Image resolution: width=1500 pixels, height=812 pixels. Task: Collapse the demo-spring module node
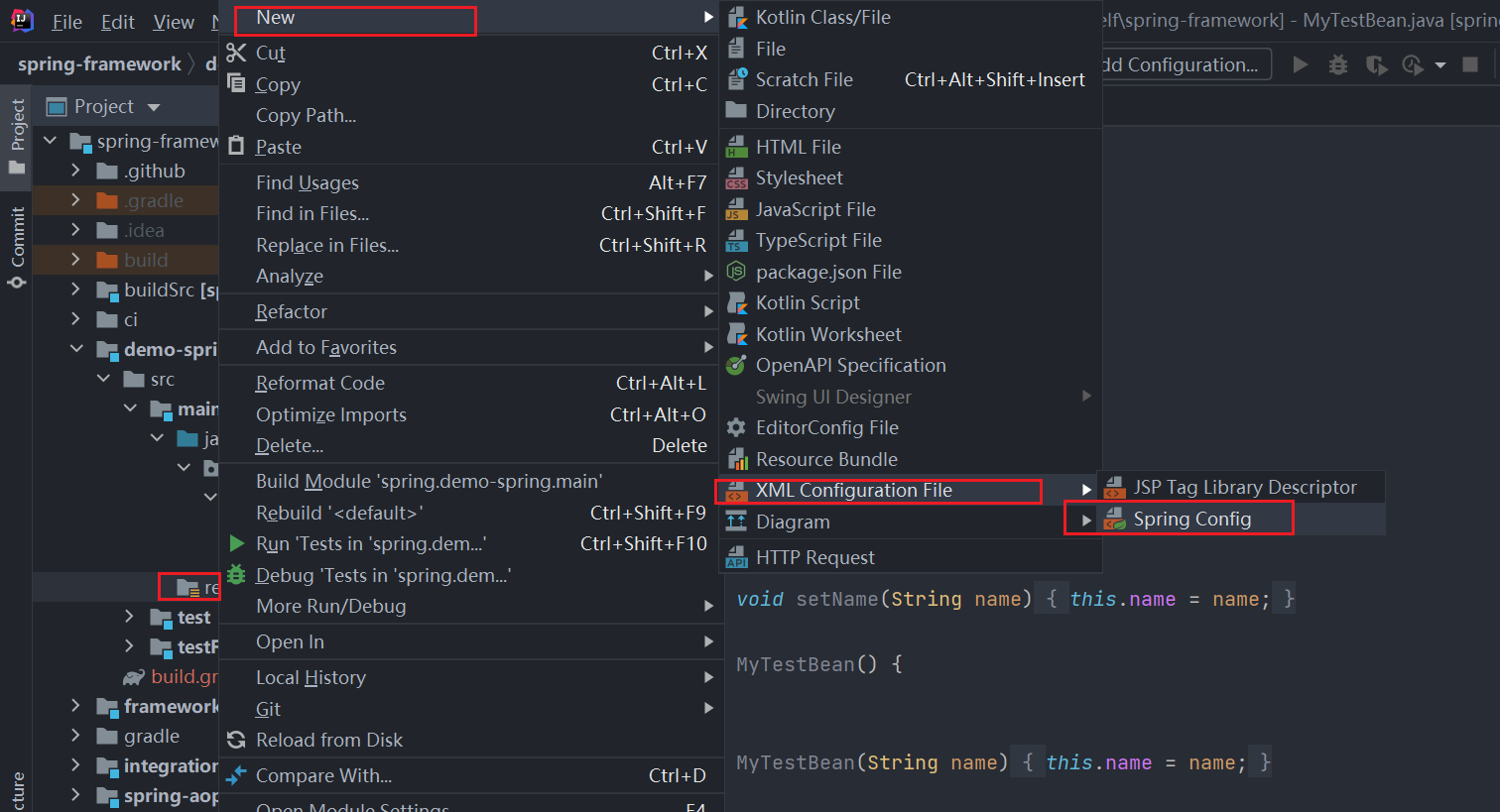tap(76, 349)
